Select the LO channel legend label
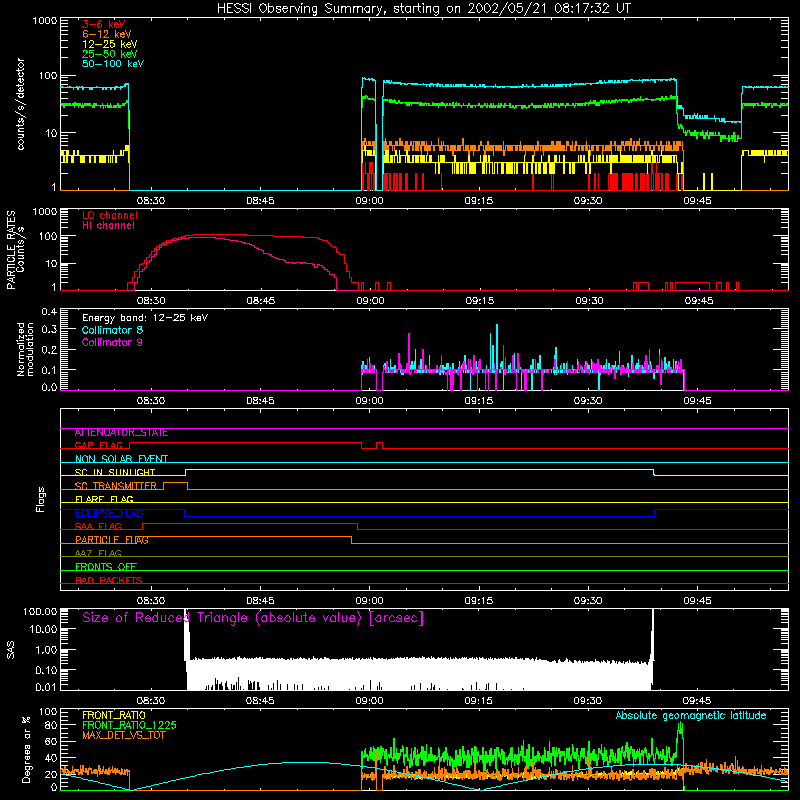 (x=110, y=215)
